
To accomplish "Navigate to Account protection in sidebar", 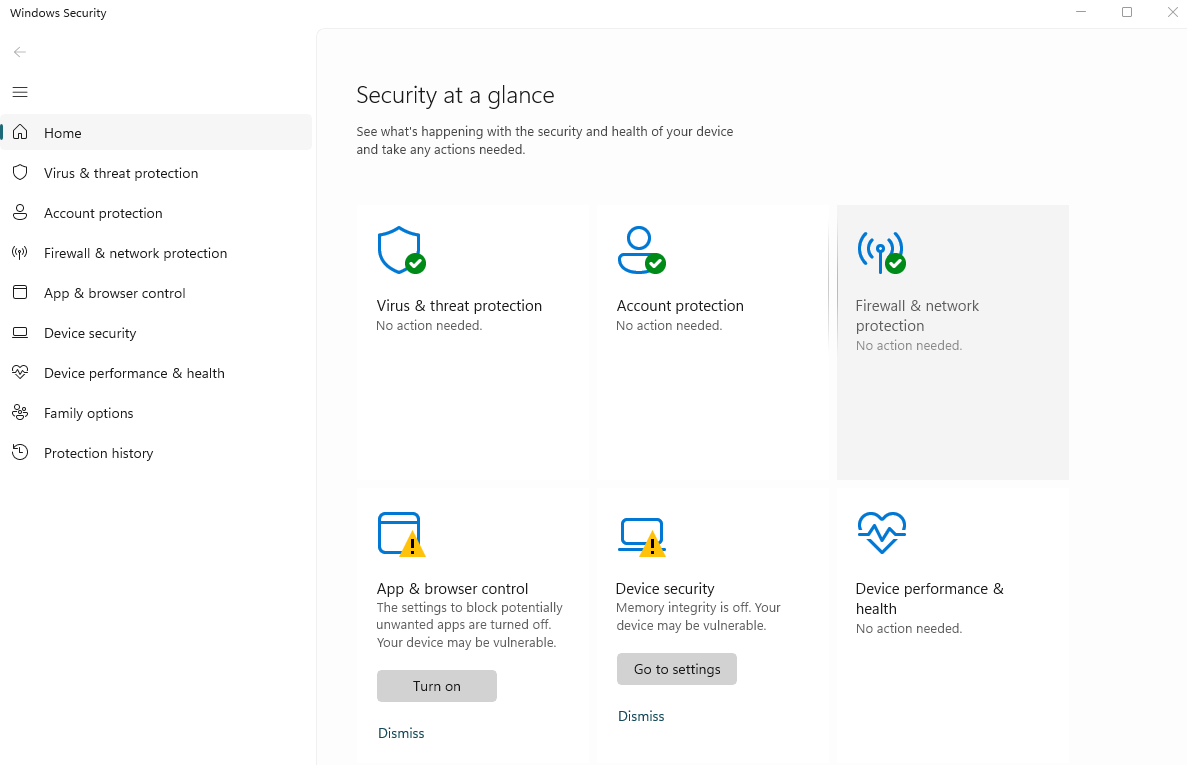I will coord(102,213).
